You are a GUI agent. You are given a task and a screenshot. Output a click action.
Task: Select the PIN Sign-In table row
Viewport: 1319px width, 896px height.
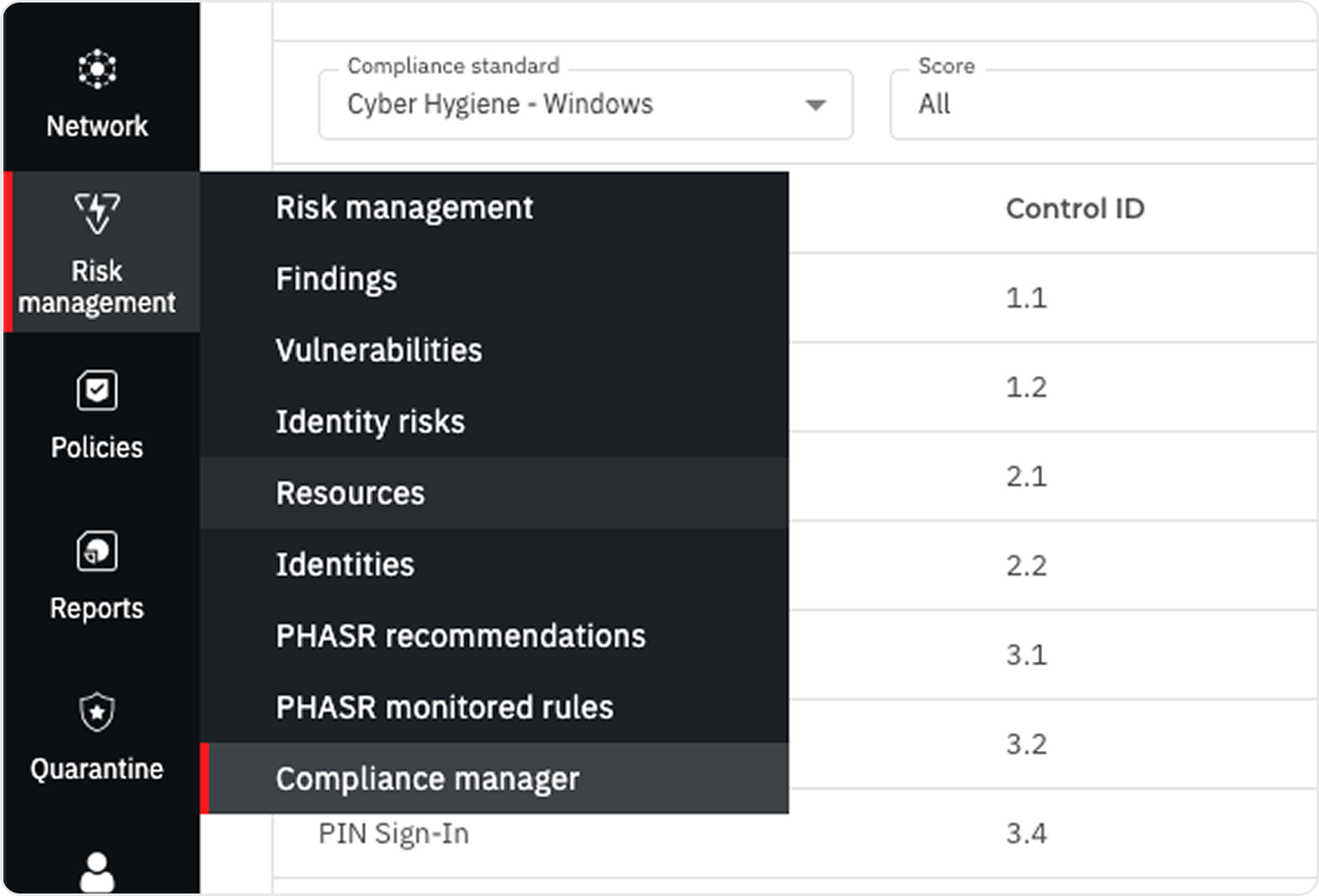click(795, 834)
